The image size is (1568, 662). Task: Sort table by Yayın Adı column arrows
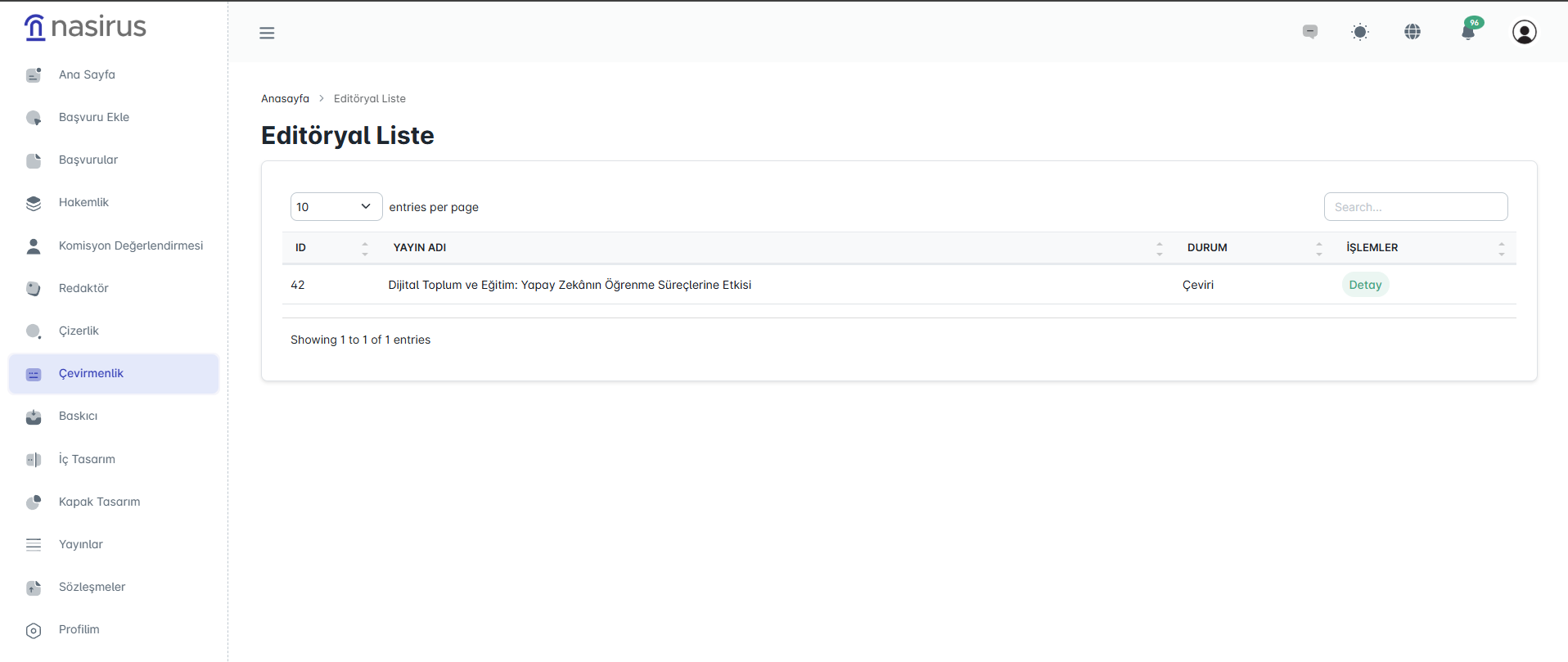1159,248
